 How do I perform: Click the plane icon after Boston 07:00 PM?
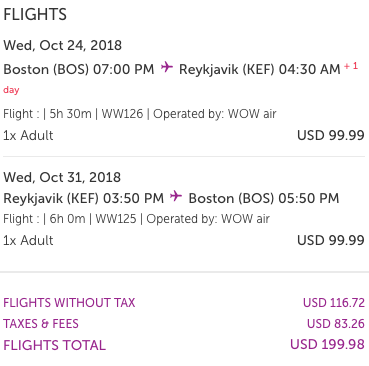[167, 68]
